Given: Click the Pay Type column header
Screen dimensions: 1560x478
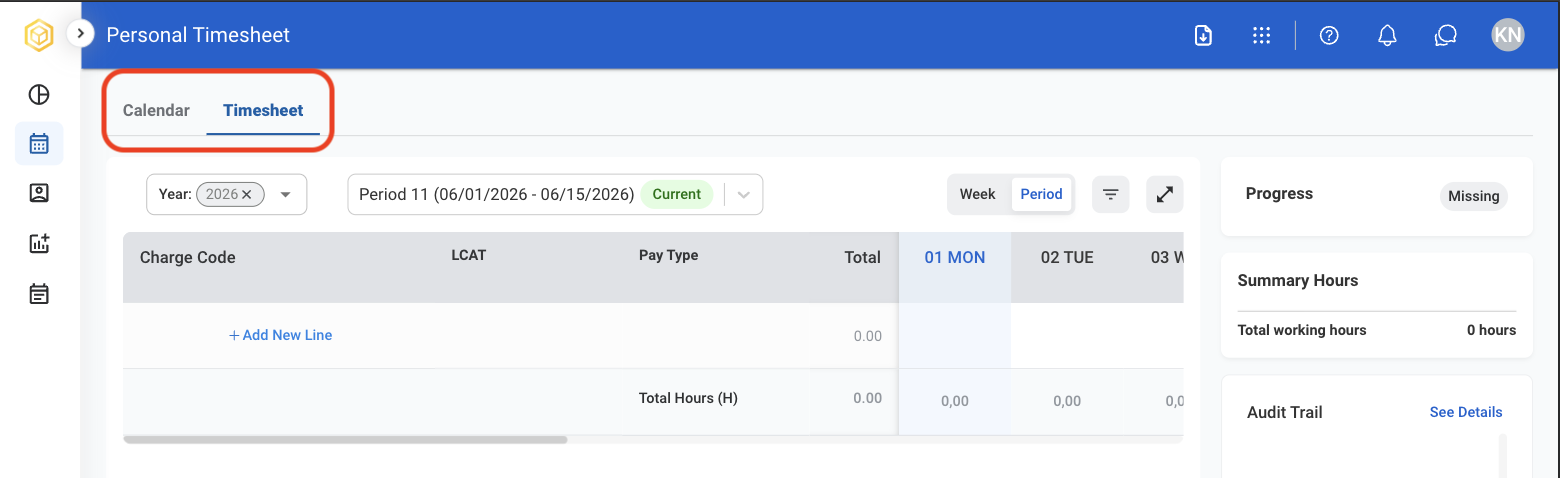Looking at the screenshot, I should (x=668, y=255).
